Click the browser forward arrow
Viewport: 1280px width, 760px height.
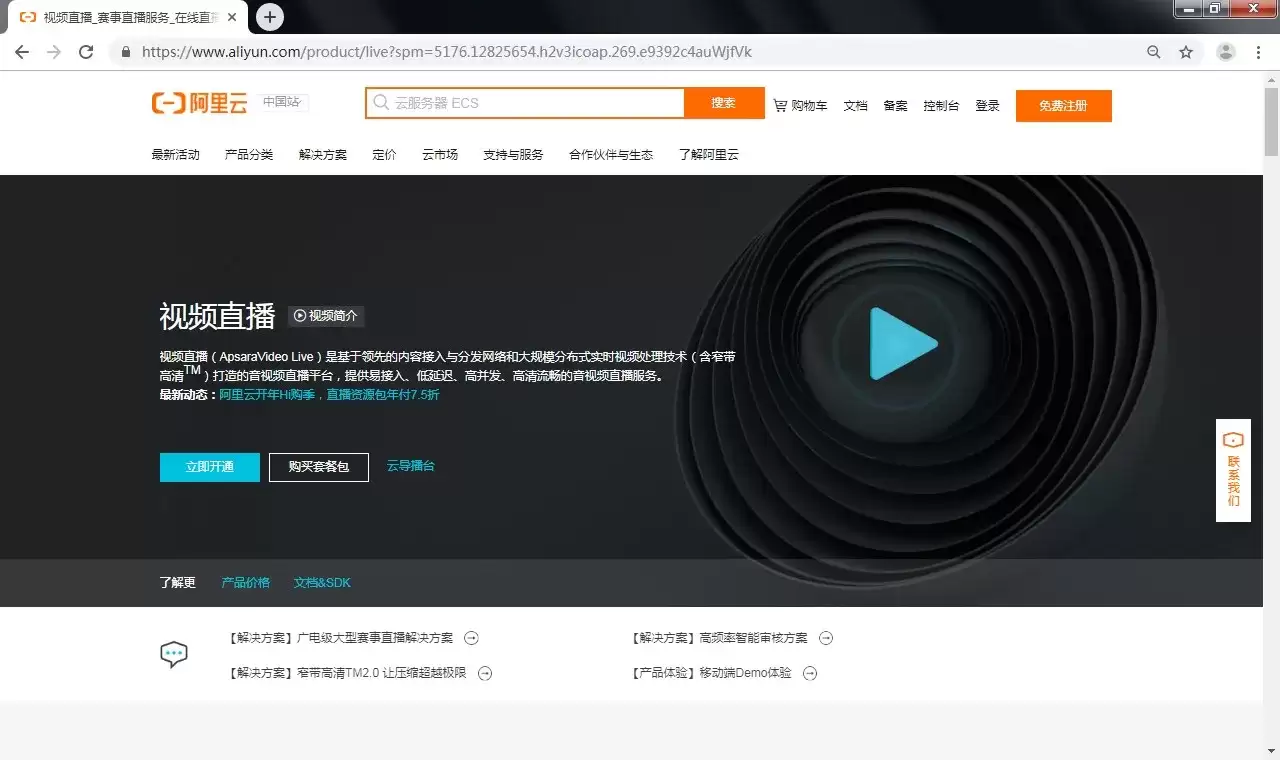(54, 52)
